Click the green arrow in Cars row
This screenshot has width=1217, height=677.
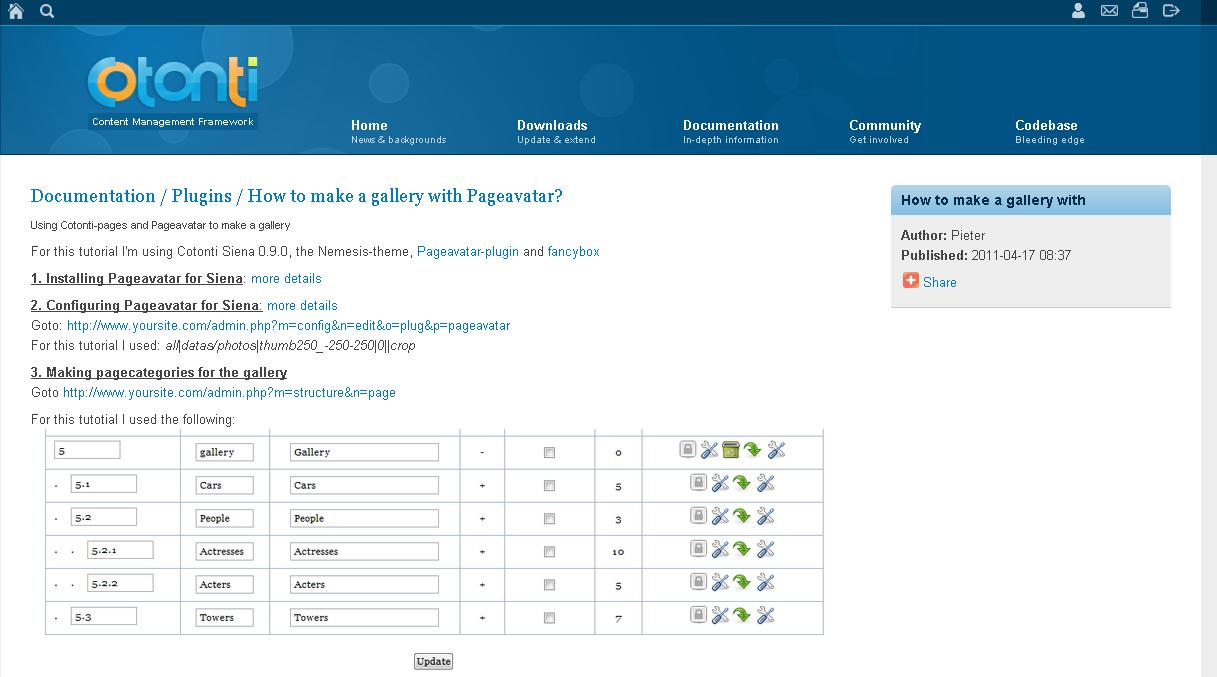tap(742, 484)
